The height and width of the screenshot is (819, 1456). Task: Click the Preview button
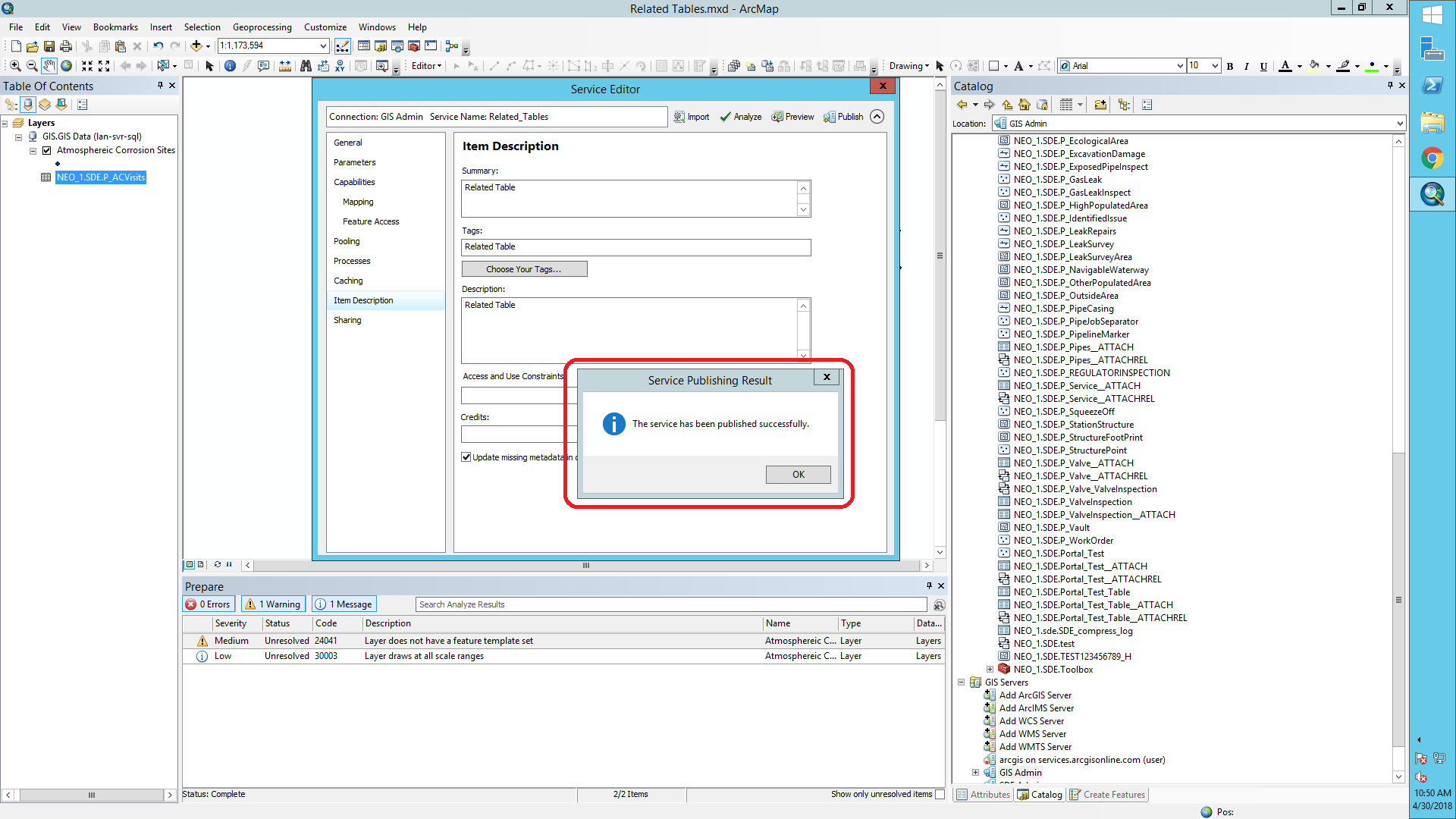click(792, 117)
